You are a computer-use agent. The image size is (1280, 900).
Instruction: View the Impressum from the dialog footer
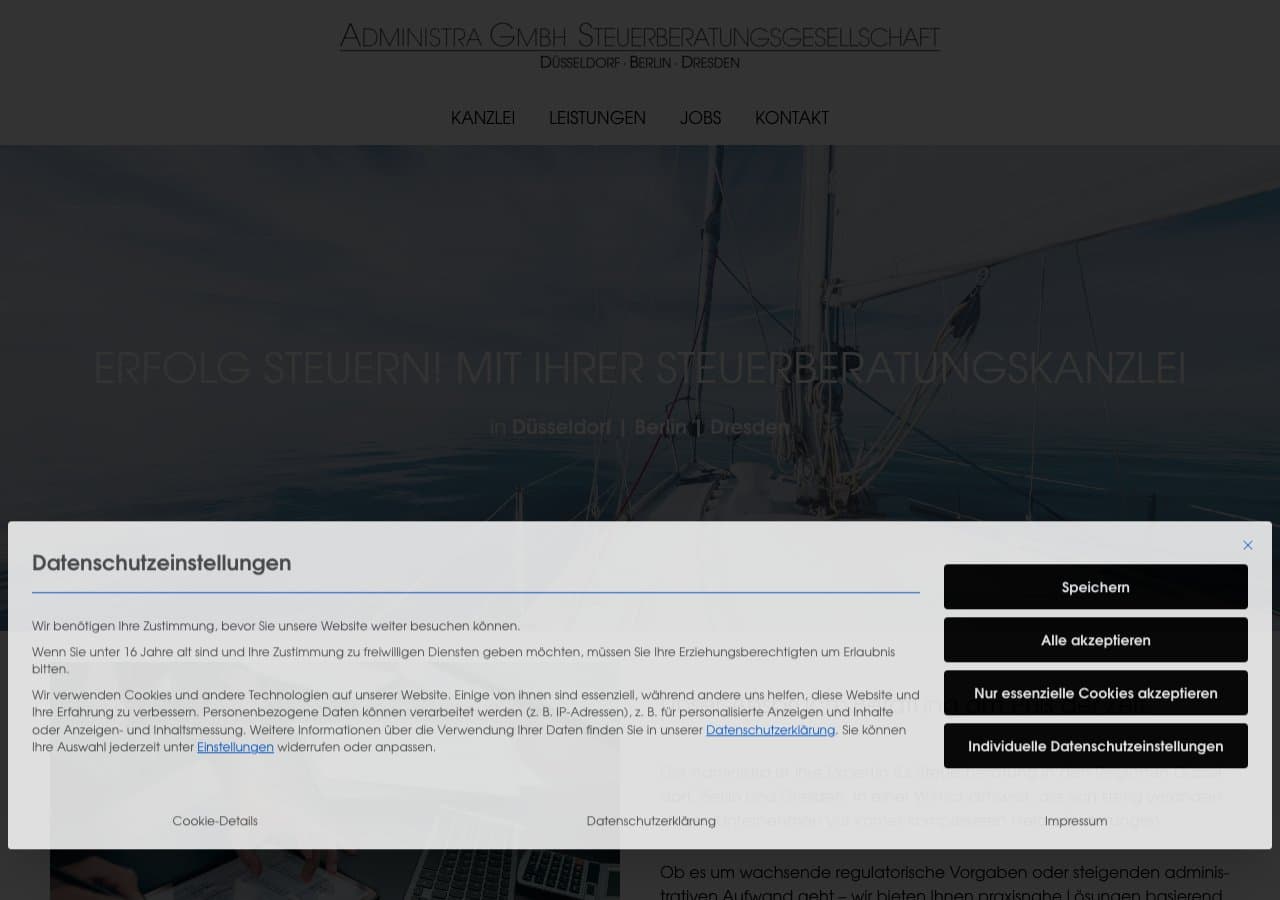[1076, 821]
